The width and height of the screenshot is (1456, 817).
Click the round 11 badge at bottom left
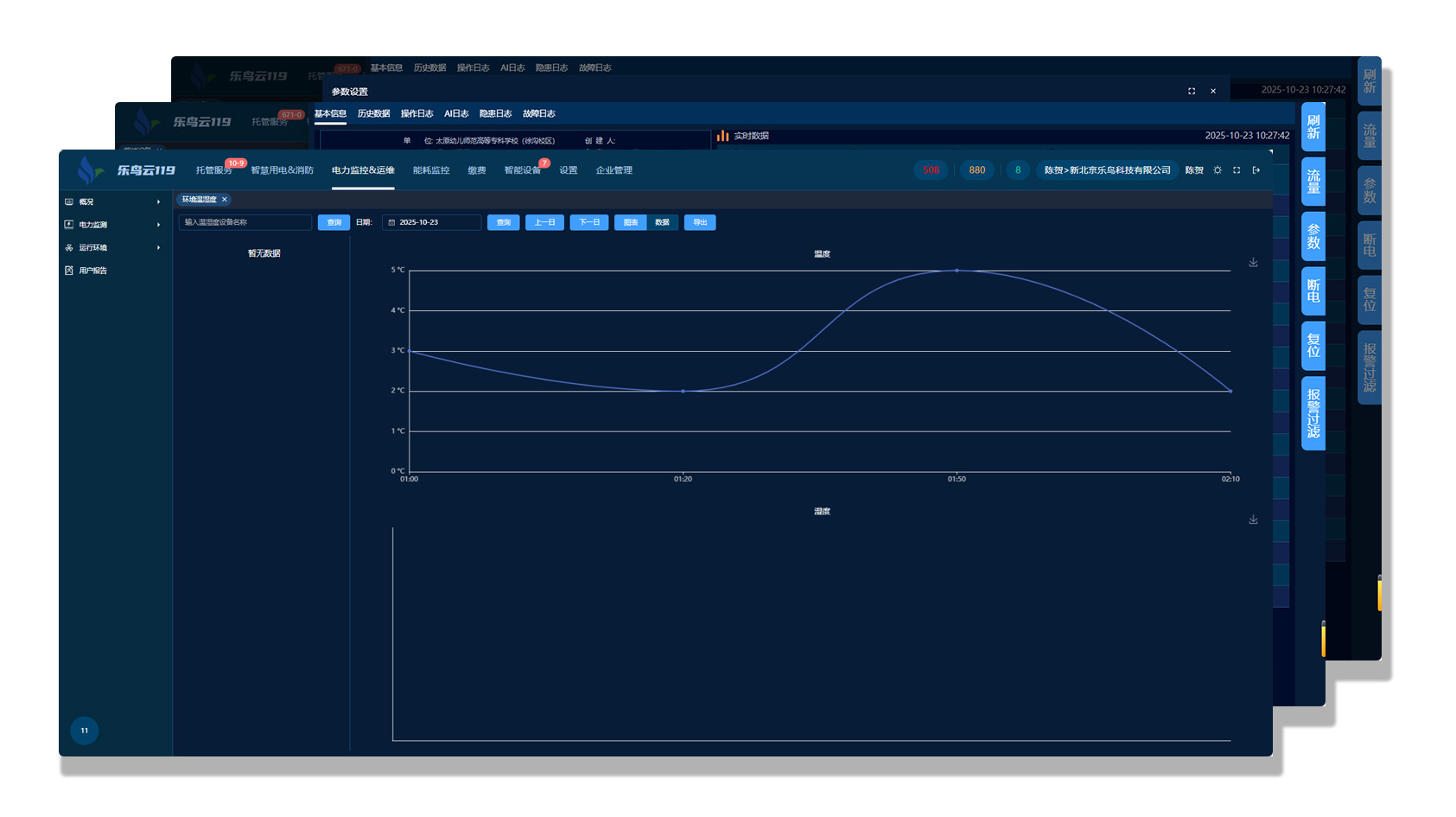(84, 731)
